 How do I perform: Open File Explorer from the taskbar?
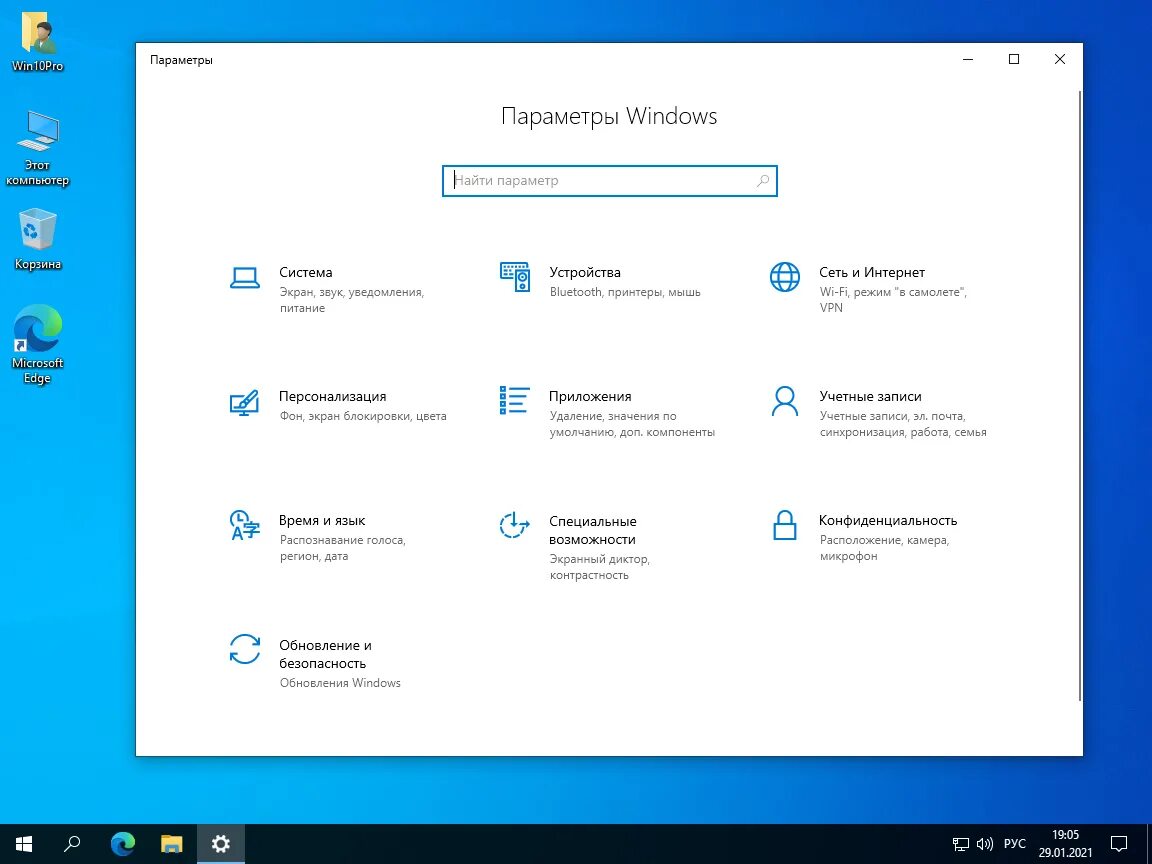click(x=171, y=843)
